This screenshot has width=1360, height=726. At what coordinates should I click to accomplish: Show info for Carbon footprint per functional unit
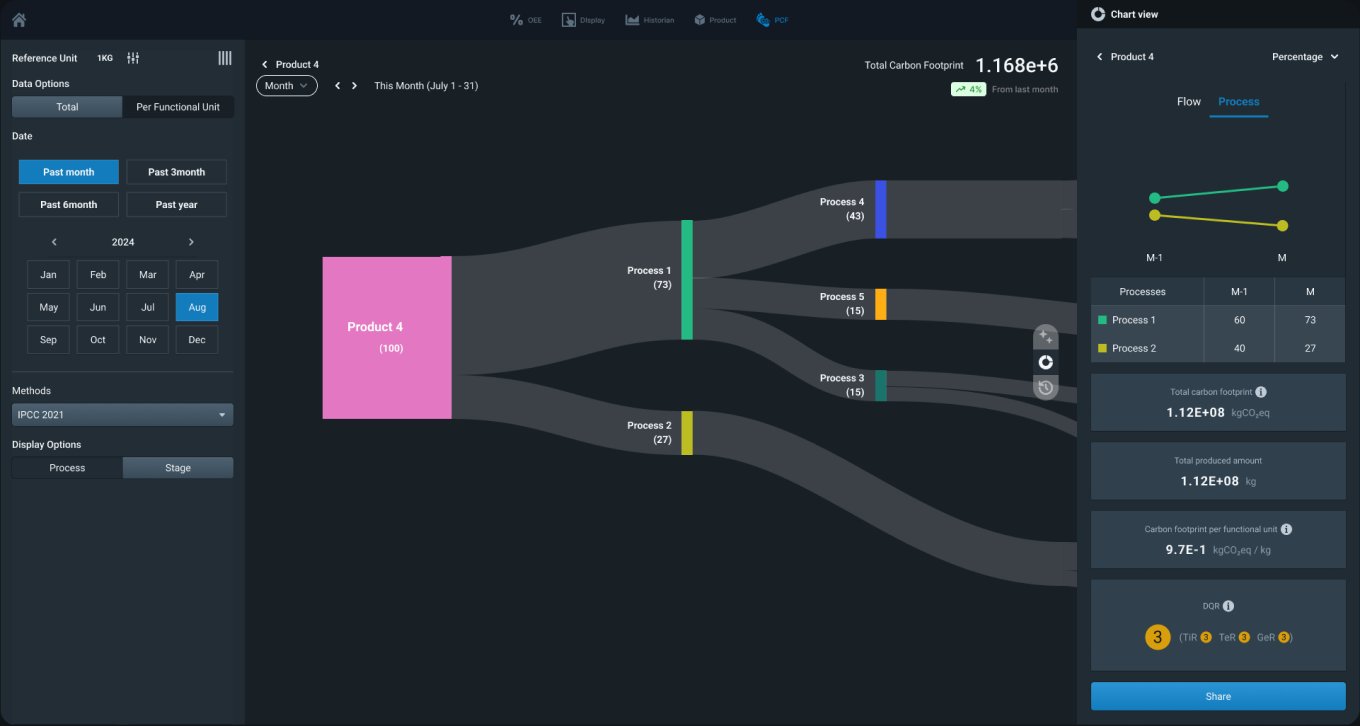[1287, 529]
